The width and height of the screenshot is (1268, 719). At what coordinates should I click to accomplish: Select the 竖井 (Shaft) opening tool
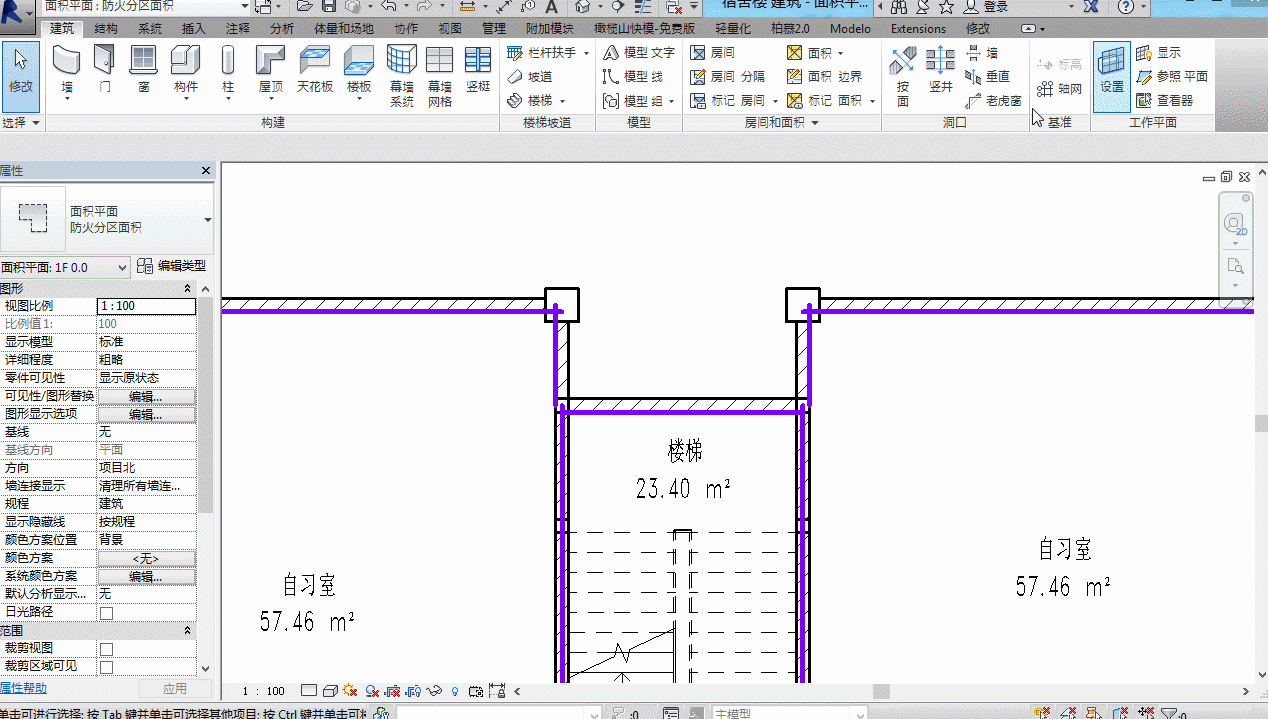(x=940, y=70)
